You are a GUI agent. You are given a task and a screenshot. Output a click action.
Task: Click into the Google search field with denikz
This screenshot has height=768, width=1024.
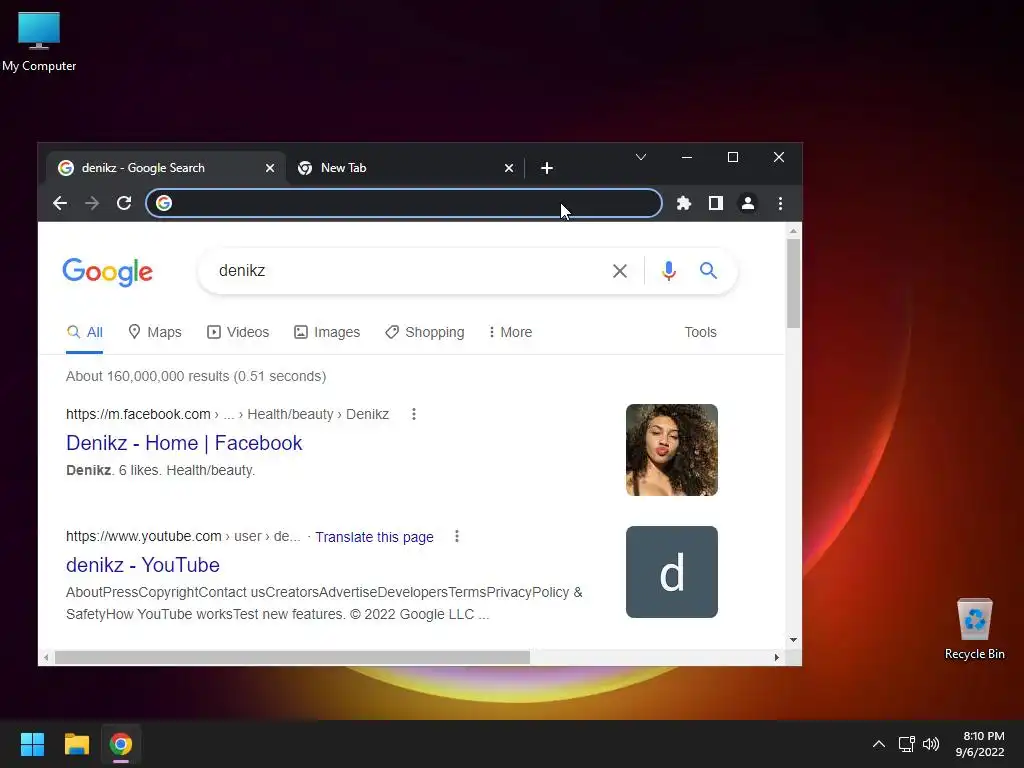tap(405, 270)
